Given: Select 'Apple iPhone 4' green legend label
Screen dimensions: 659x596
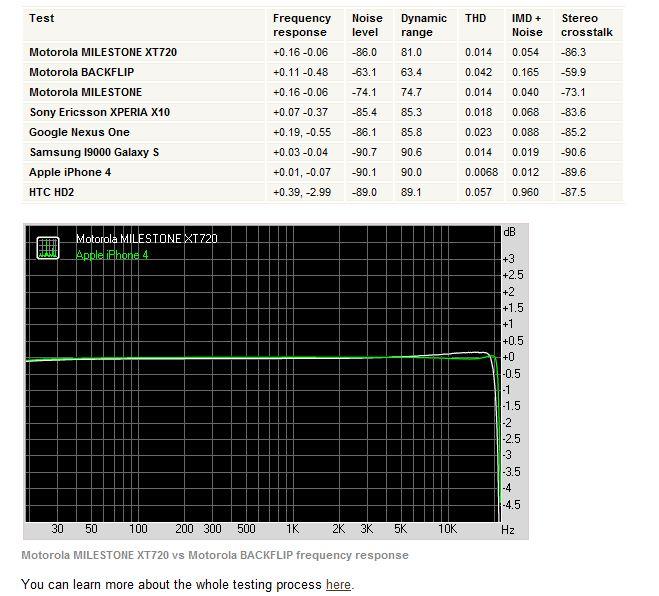Looking at the screenshot, I should [x=112, y=255].
